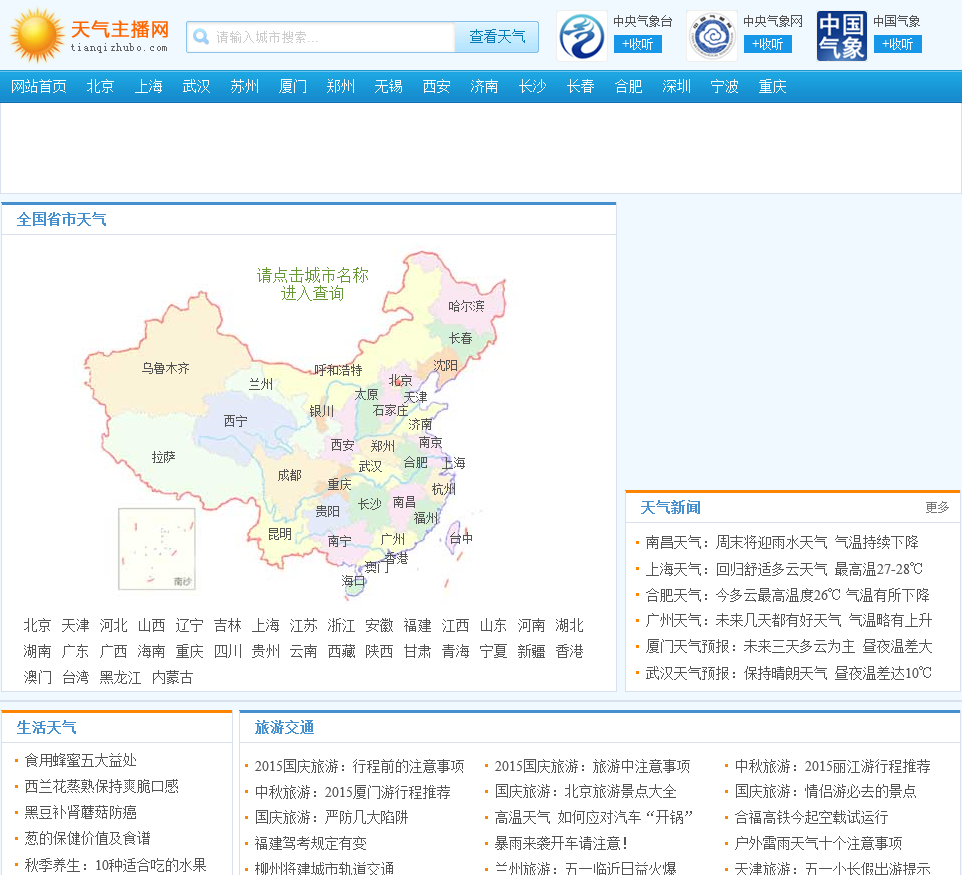Open 北京 in the navigation bar
This screenshot has height=875, width=962.
point(100,87)
